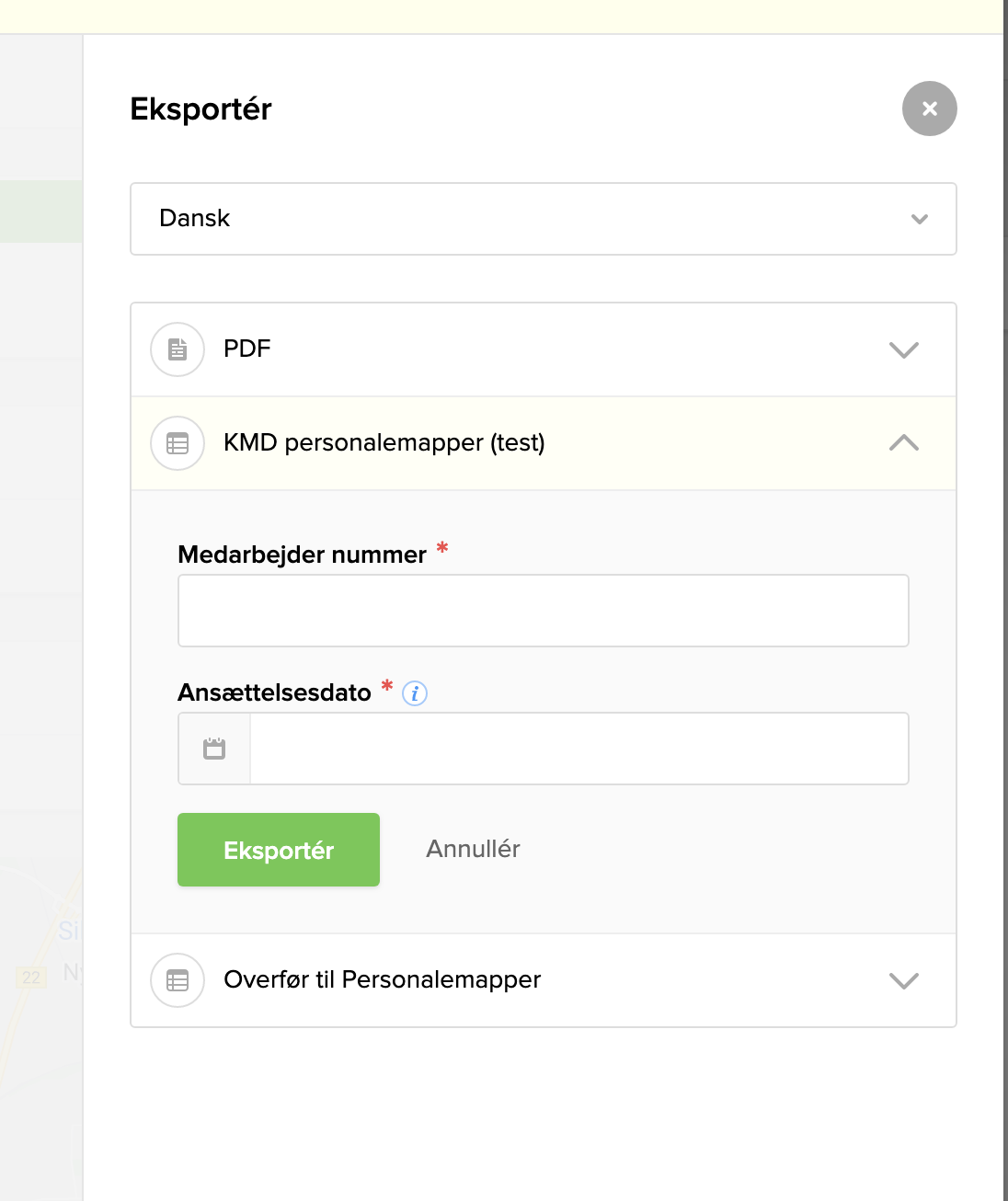Click the Ansættelsesdato date field
The image size is (1008, 1201).
[x=579, y=749]
